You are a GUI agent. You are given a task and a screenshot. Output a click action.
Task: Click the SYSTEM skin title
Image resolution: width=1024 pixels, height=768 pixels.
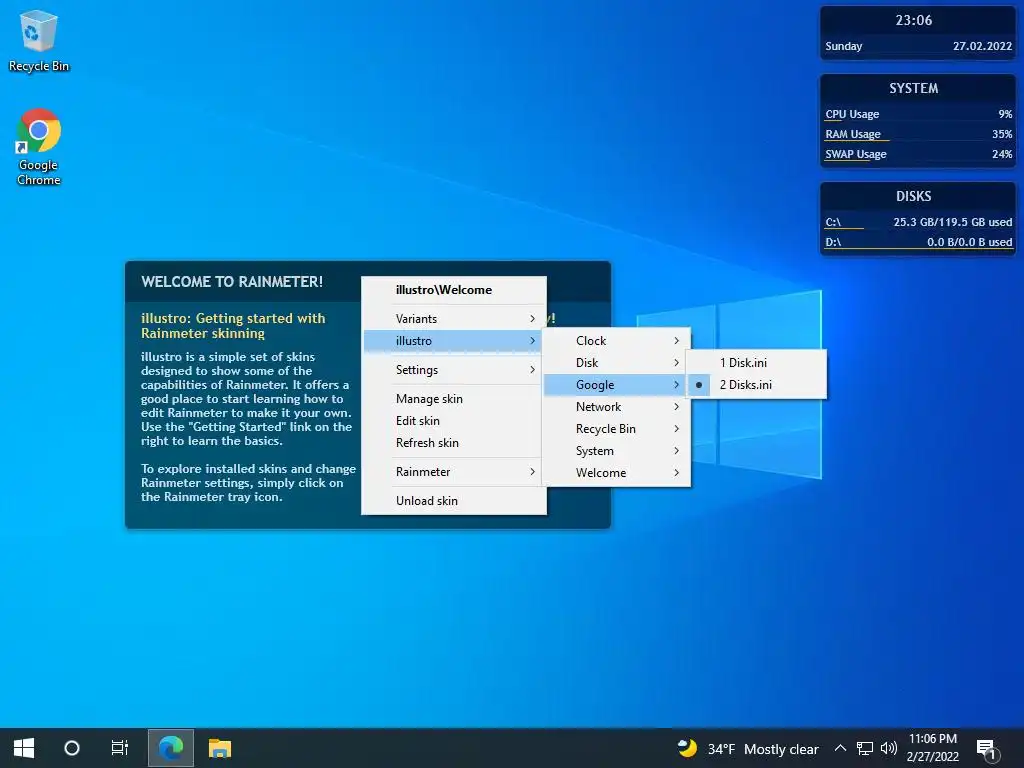coord(914,88)
